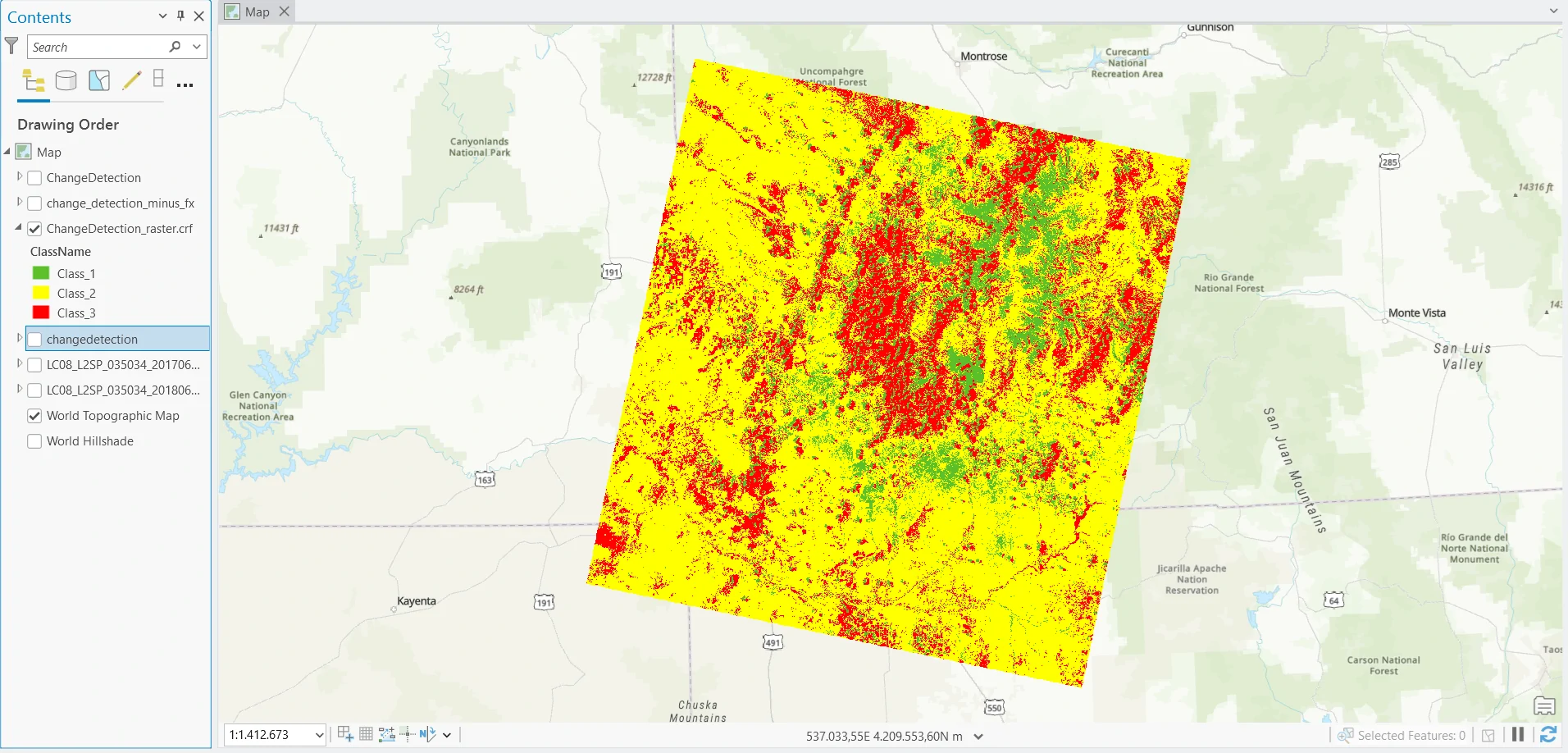Click the search magnifier icon
Image resolution: width=1568 pixels, height=753 pixels.
point(175,47)
